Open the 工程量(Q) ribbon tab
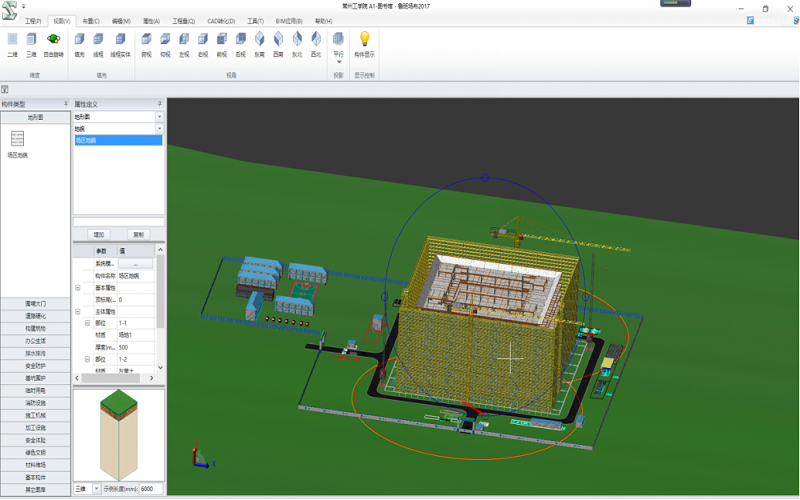Screen dimensions: 800x500 point(183,21)
